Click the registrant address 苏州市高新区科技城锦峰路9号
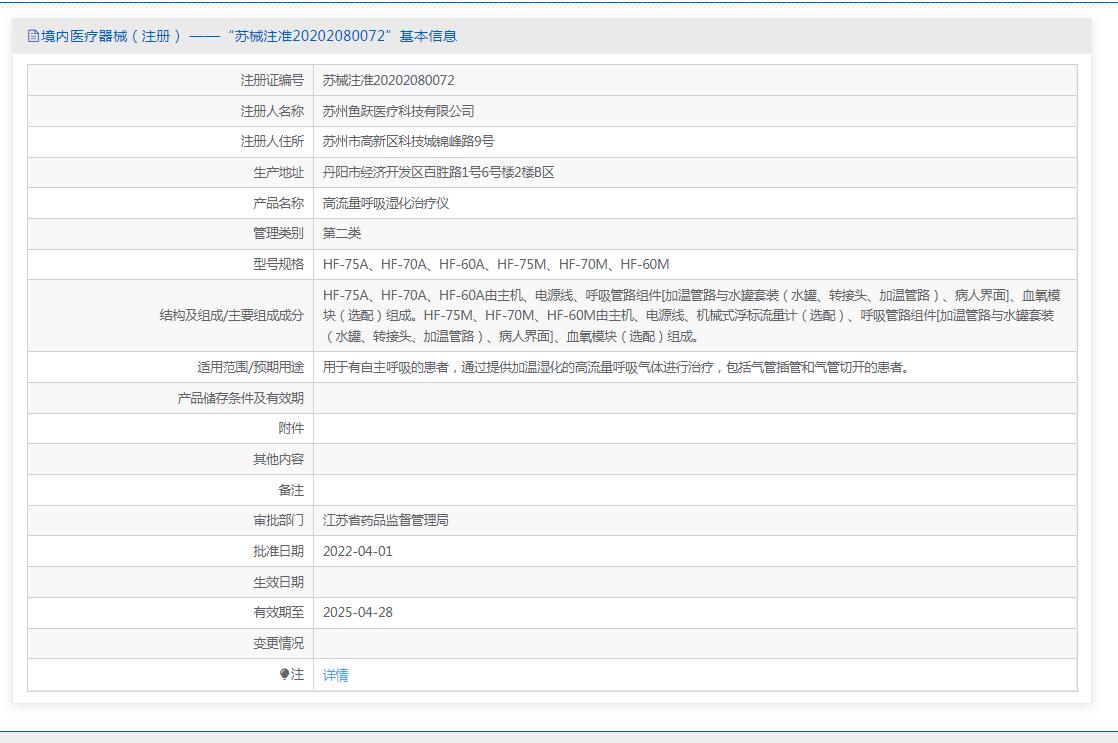This screenshot has height=743, width=1118. (408, 142)
